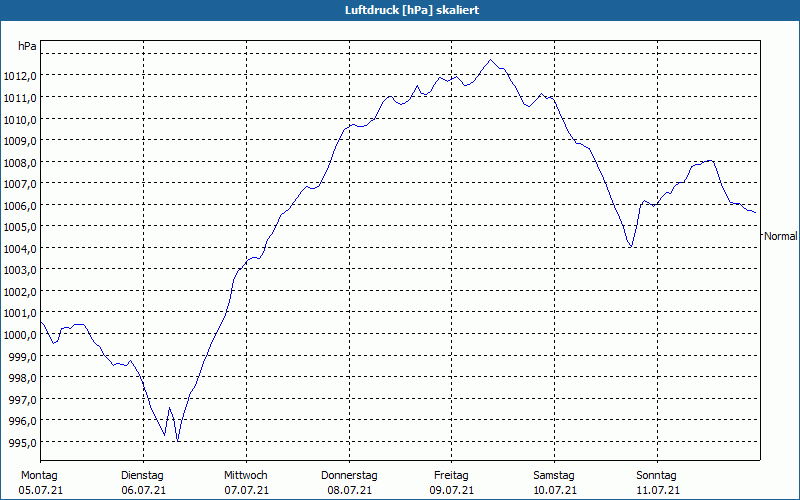Click the 1003,0 axis value
The height and width of the screenshot is (500, 800).
(20, 270)
